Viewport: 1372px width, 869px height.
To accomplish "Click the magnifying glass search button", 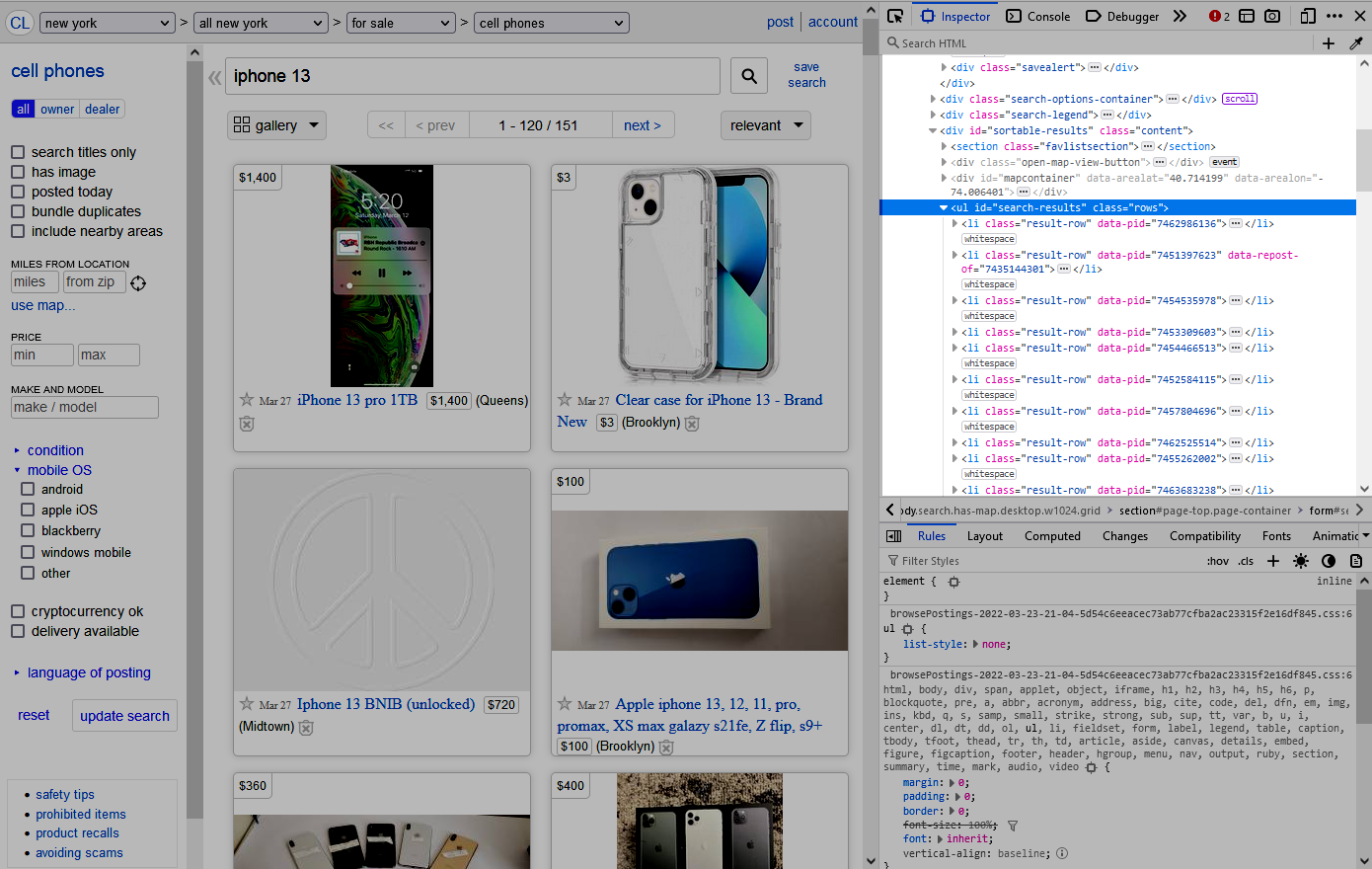I will tap(749, 75).
